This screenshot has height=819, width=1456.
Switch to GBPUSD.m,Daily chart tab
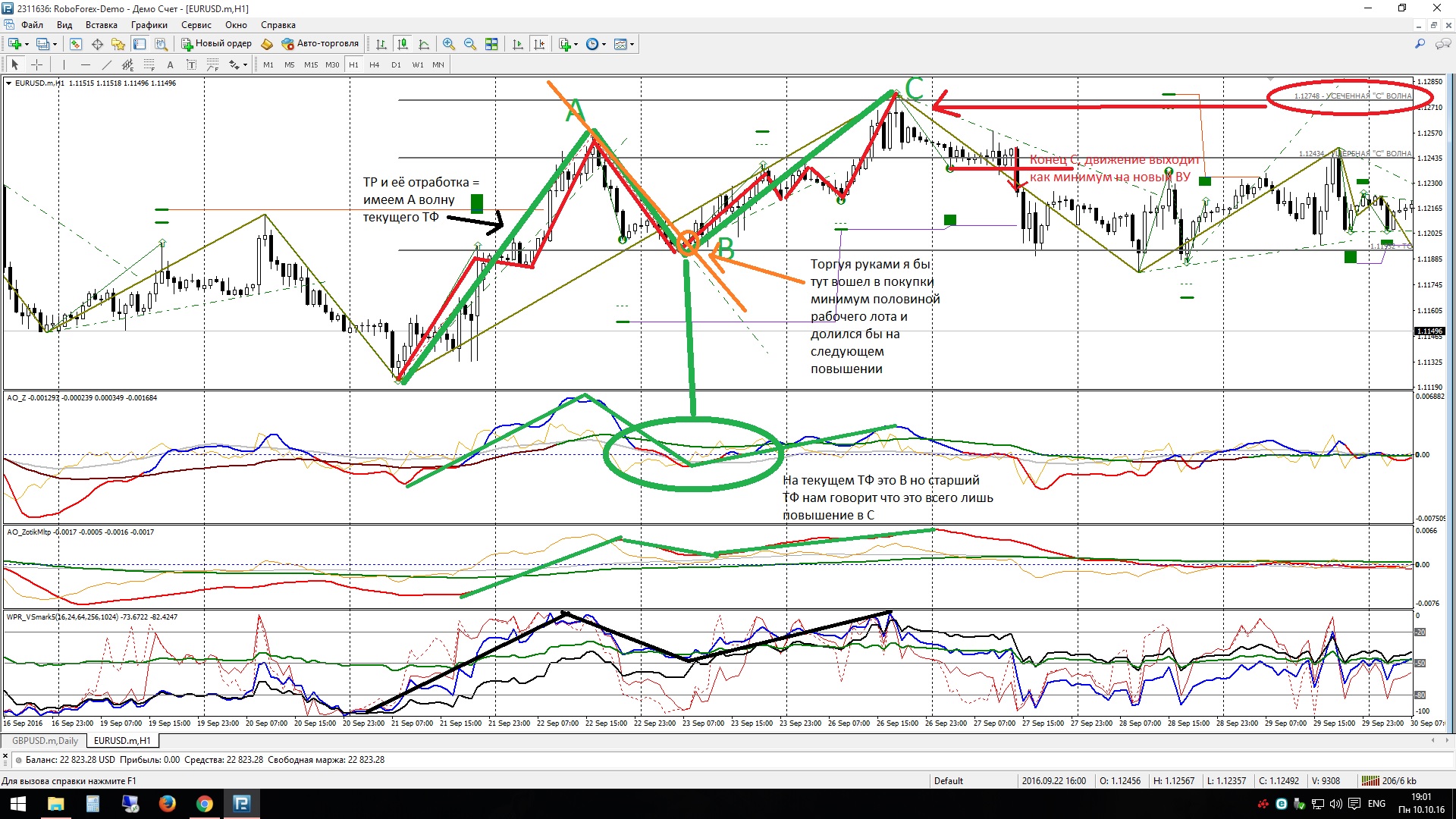coord(45,741)
